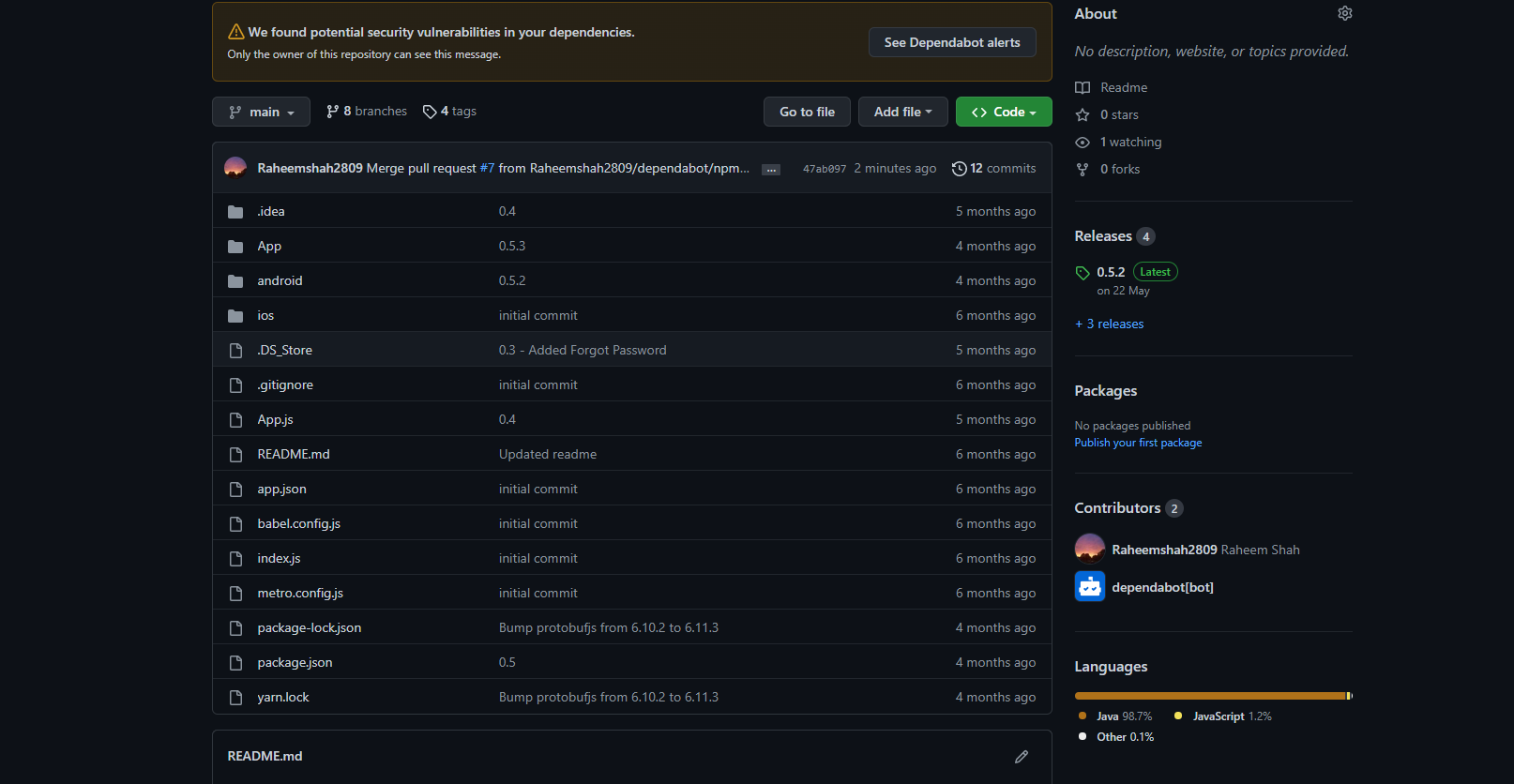Open the 0.5.2 latest release

click(1111, 272)
